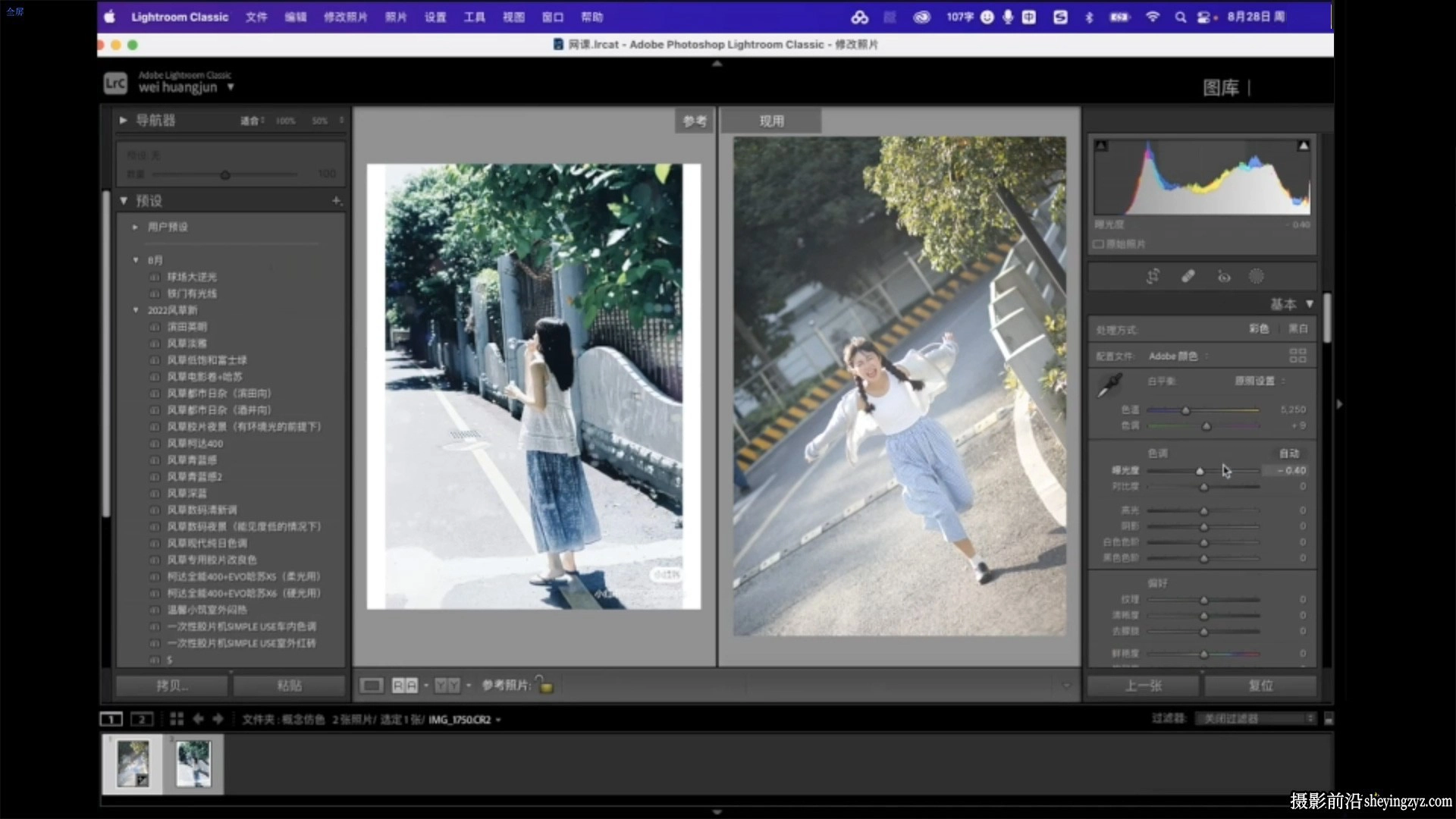Click the 复位 button

(1261, 686)
